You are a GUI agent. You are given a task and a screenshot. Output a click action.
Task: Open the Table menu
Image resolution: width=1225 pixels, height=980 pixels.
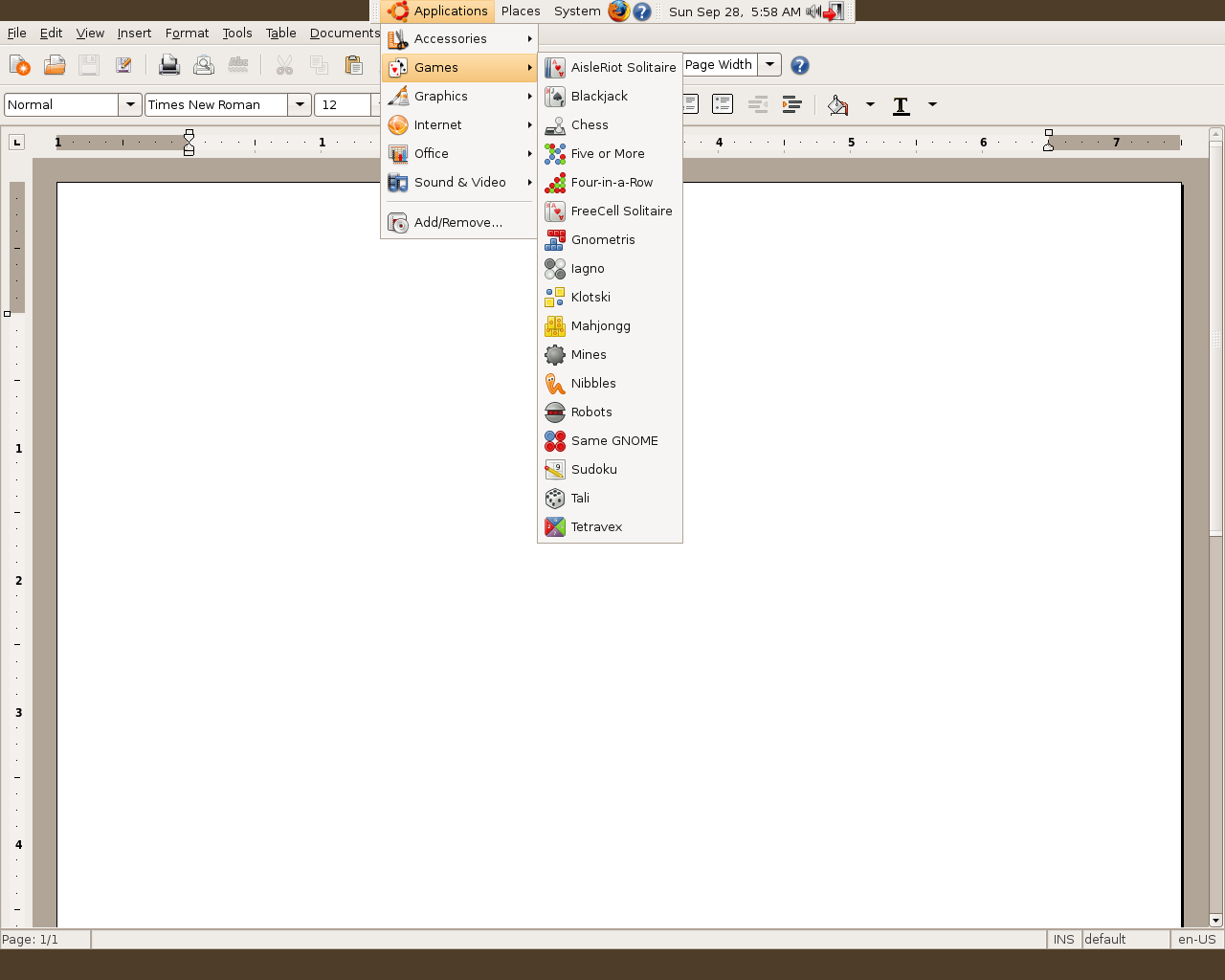pyautogui.click(x=280, y=33)
